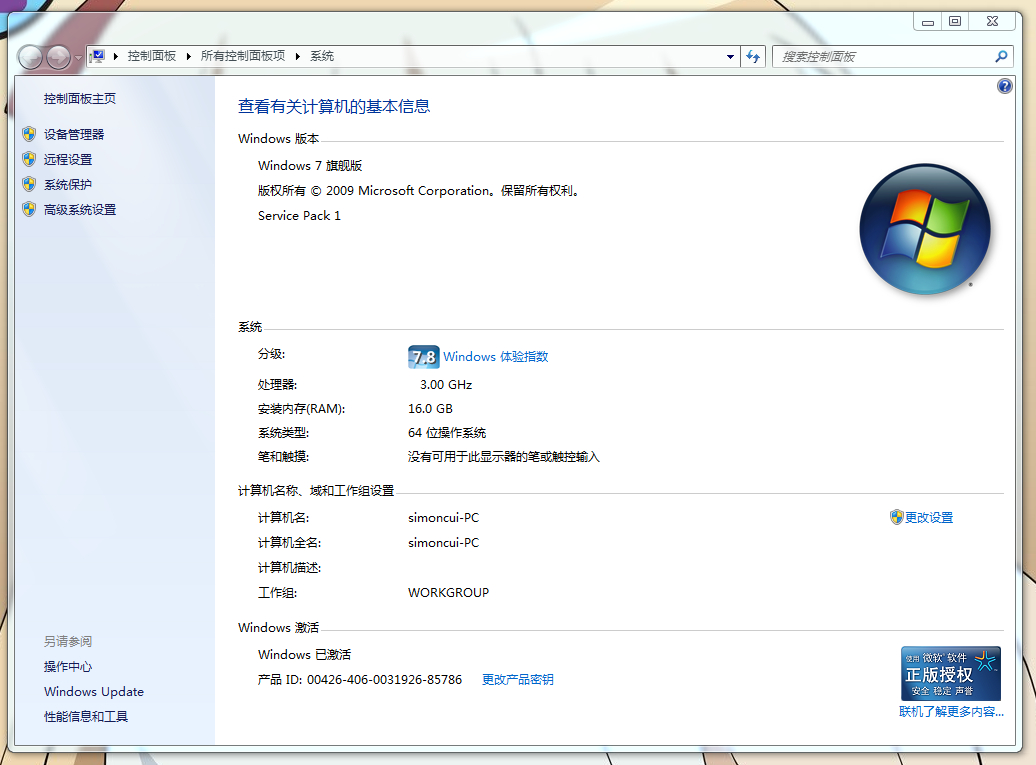Open 远程设置 link

(68, 160)
